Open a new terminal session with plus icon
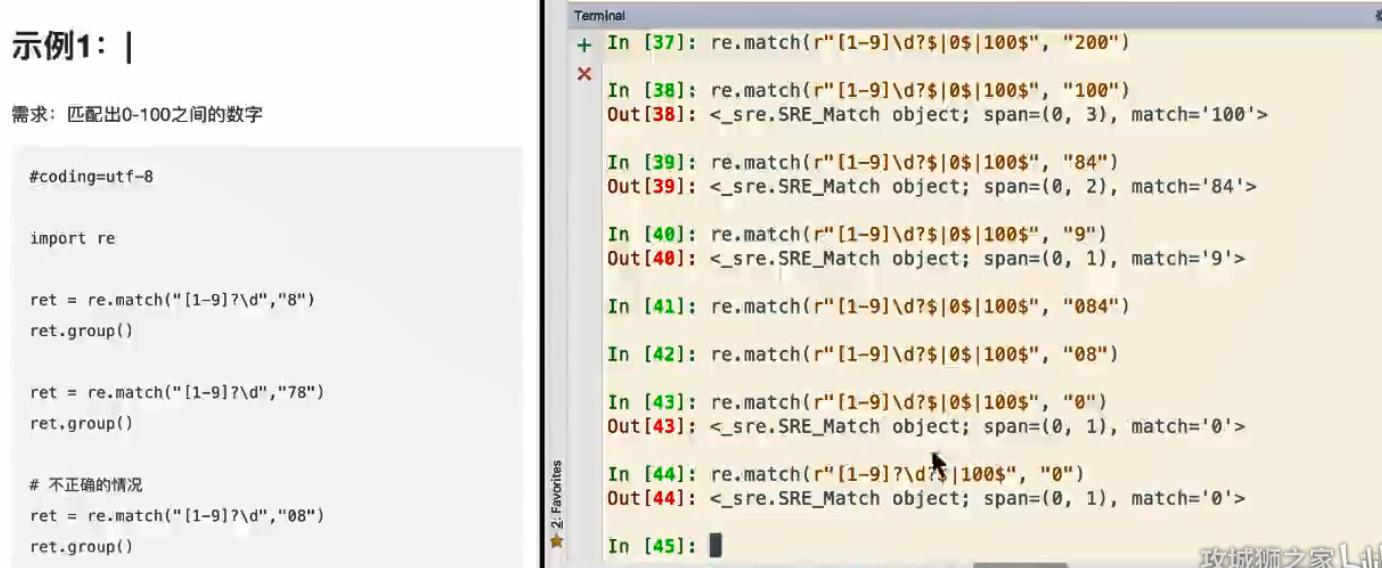1382x568 pixels. (584, 45)
